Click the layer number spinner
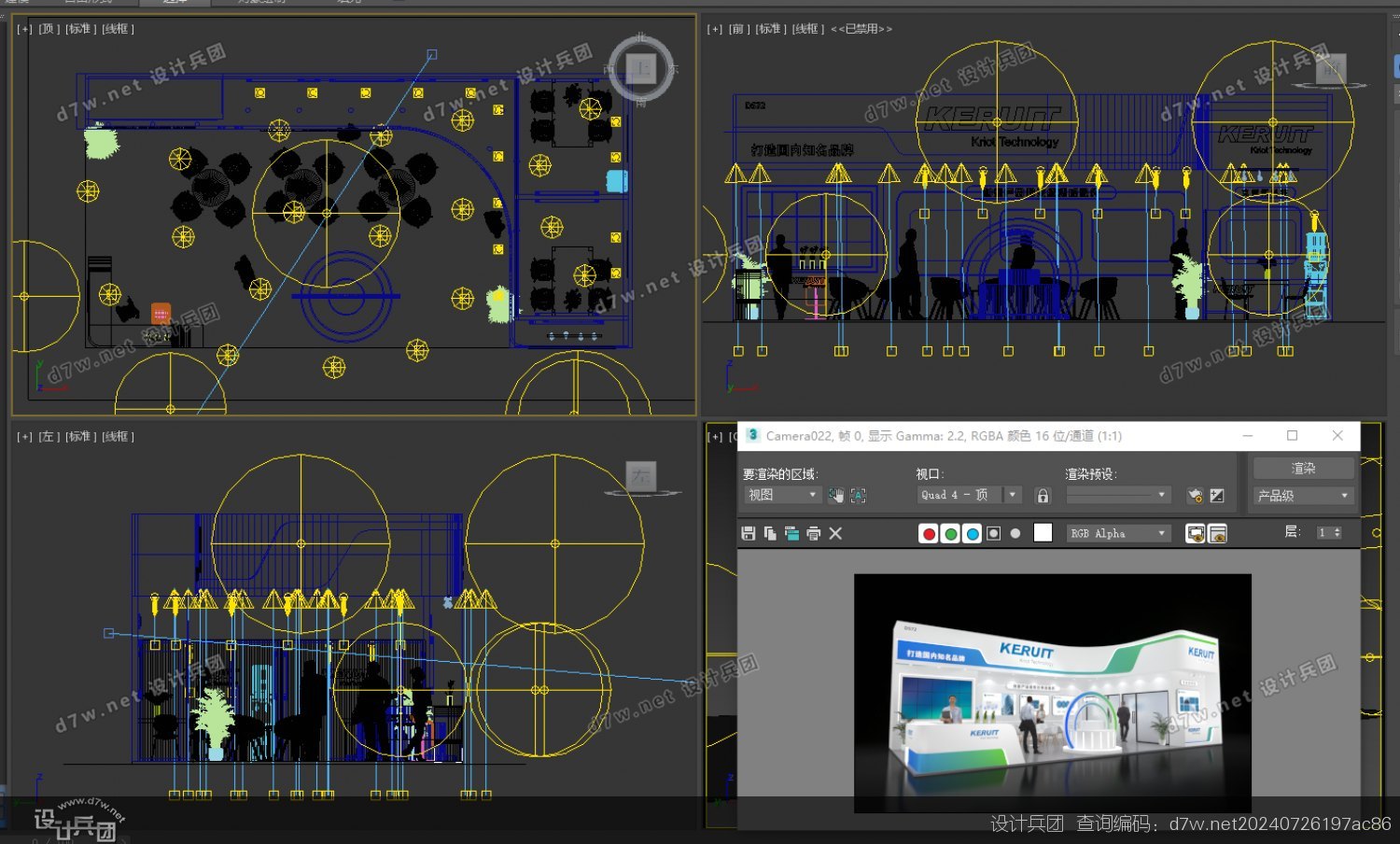Image resolution: width=1400 pixels, height=844 pixels. pos(1329,532)
